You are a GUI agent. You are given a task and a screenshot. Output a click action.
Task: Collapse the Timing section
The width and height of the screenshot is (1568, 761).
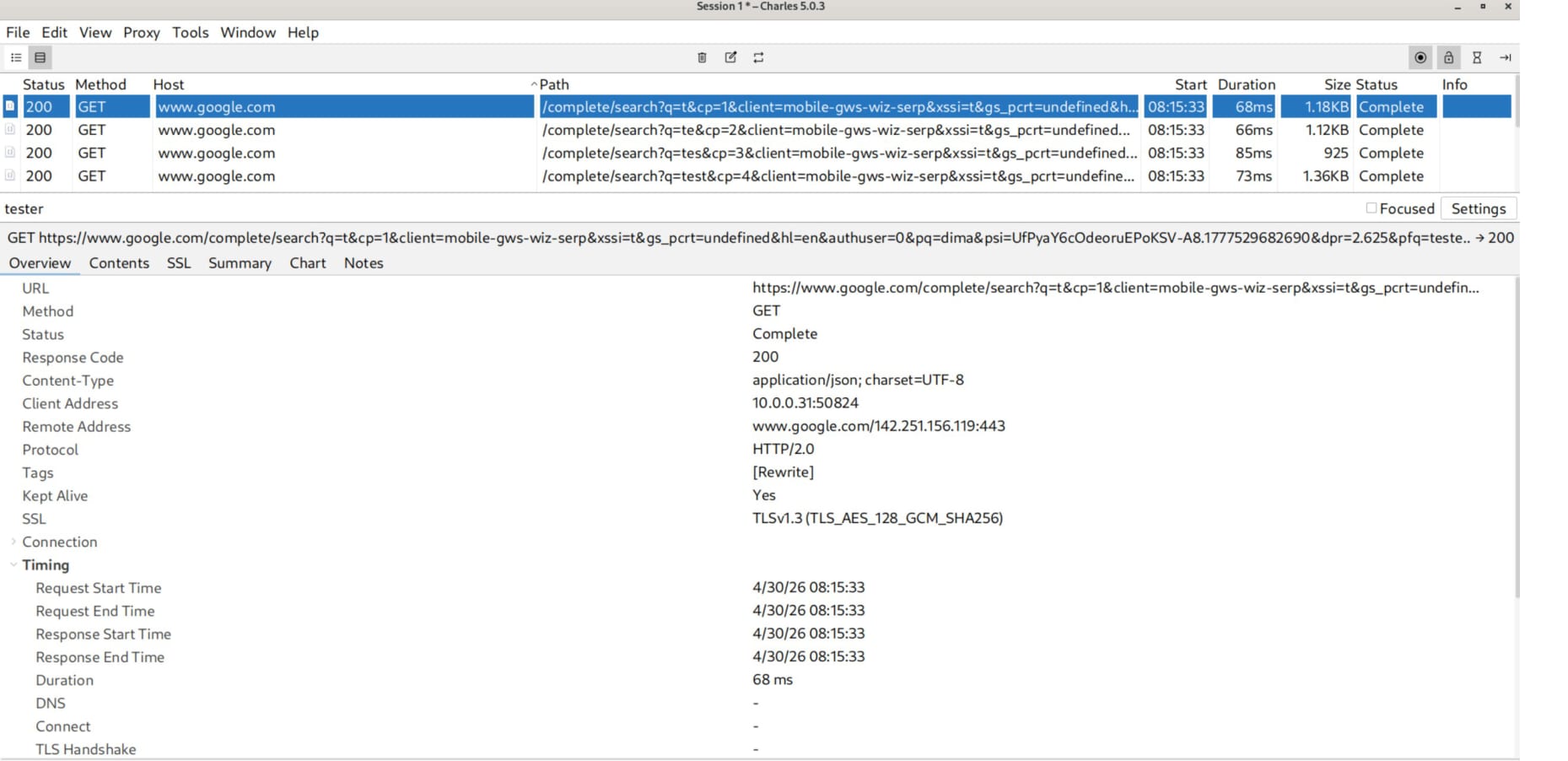point(13,564)
